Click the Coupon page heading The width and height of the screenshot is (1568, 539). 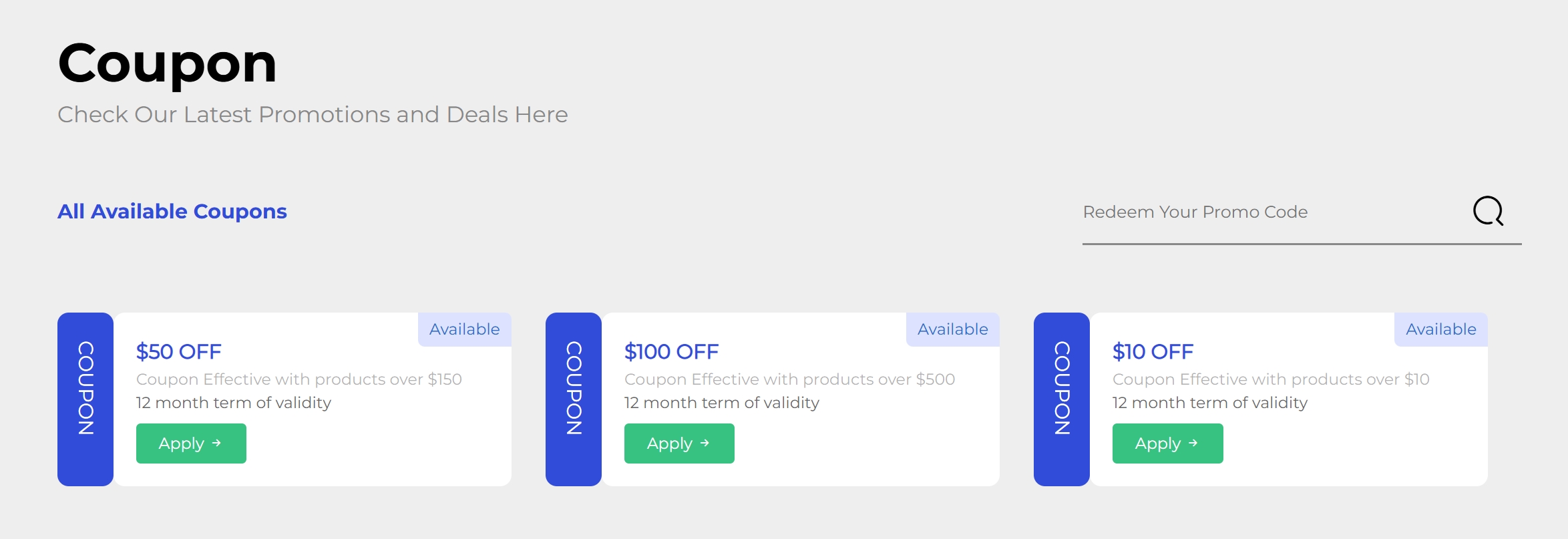(x=167, y=63)
